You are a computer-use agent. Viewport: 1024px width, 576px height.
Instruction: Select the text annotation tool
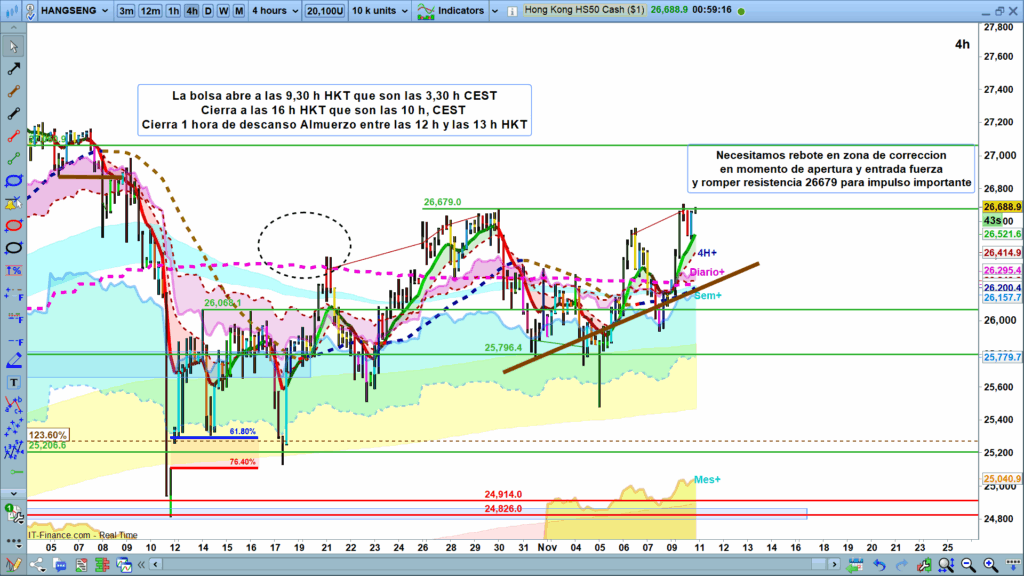click(x=14, y=383)
